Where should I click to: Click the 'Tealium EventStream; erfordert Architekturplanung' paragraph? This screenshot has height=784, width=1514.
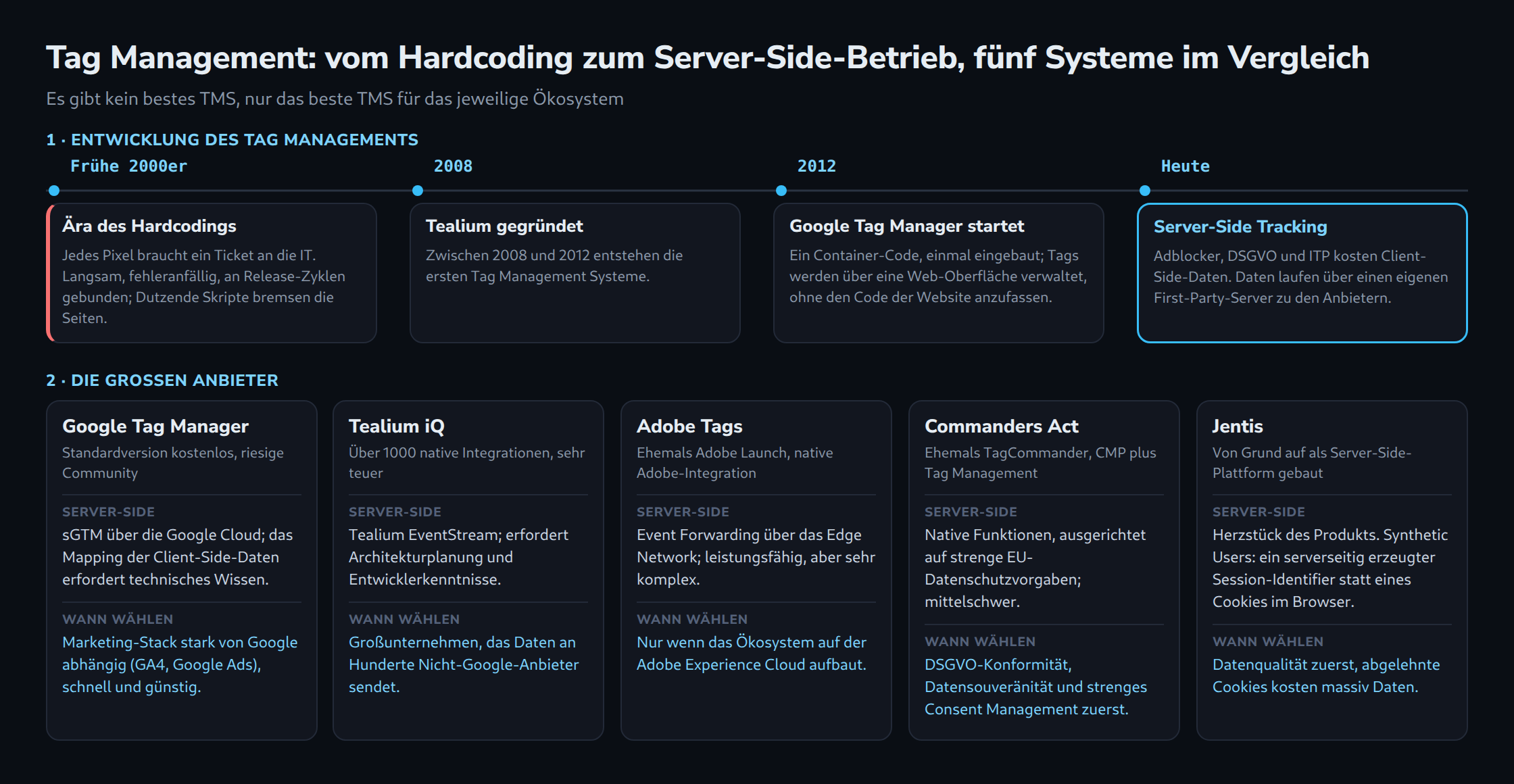[458, 557]
